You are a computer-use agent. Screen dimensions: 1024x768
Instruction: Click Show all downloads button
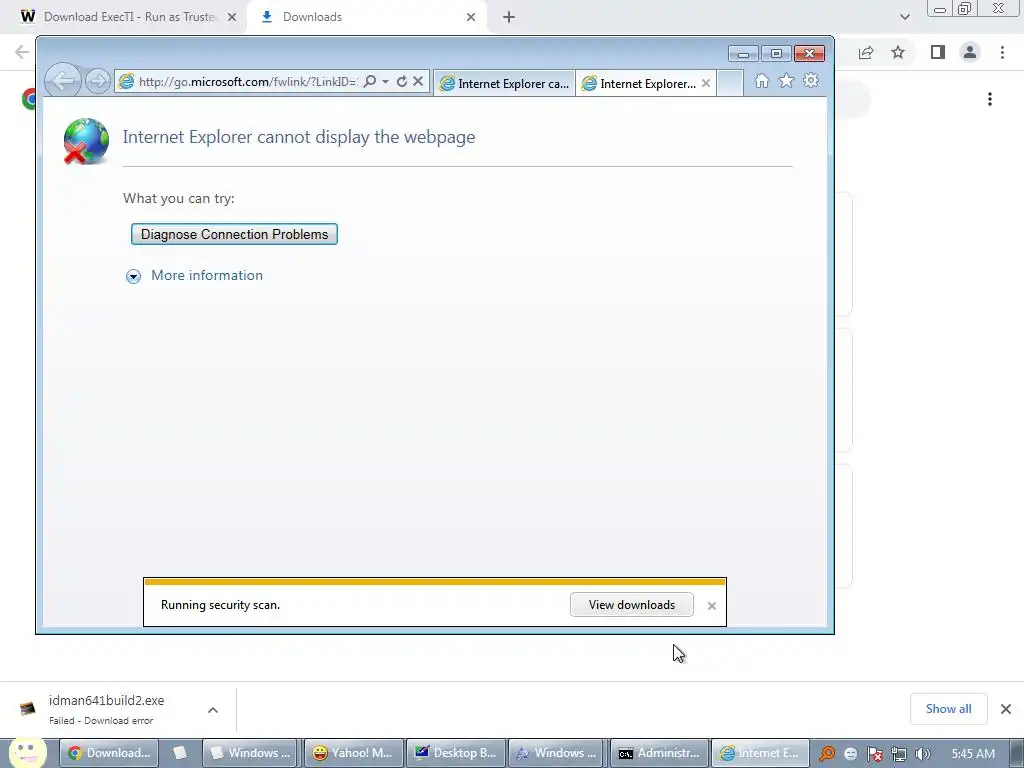(x=948, y=709)
